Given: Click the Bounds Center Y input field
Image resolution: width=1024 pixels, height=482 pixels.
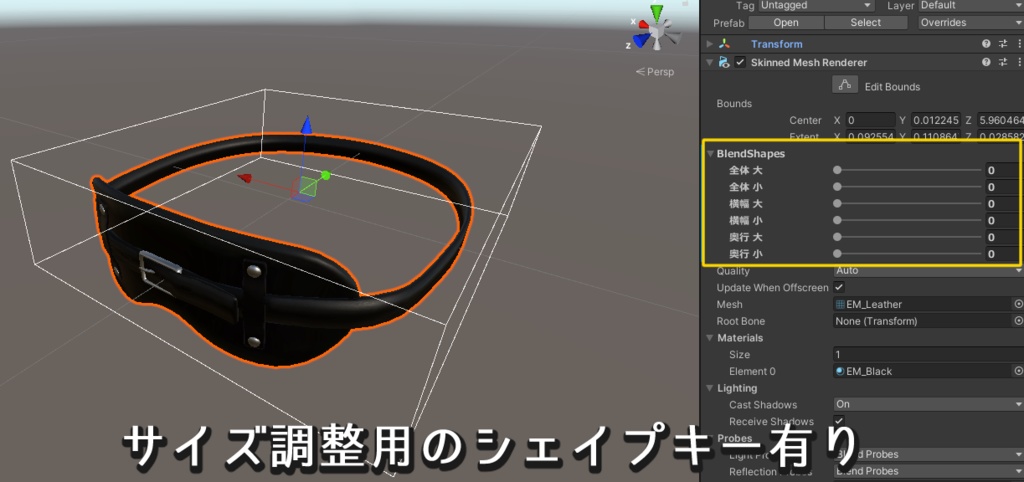Looking at the screenshot, I should (x=936, y=120).
